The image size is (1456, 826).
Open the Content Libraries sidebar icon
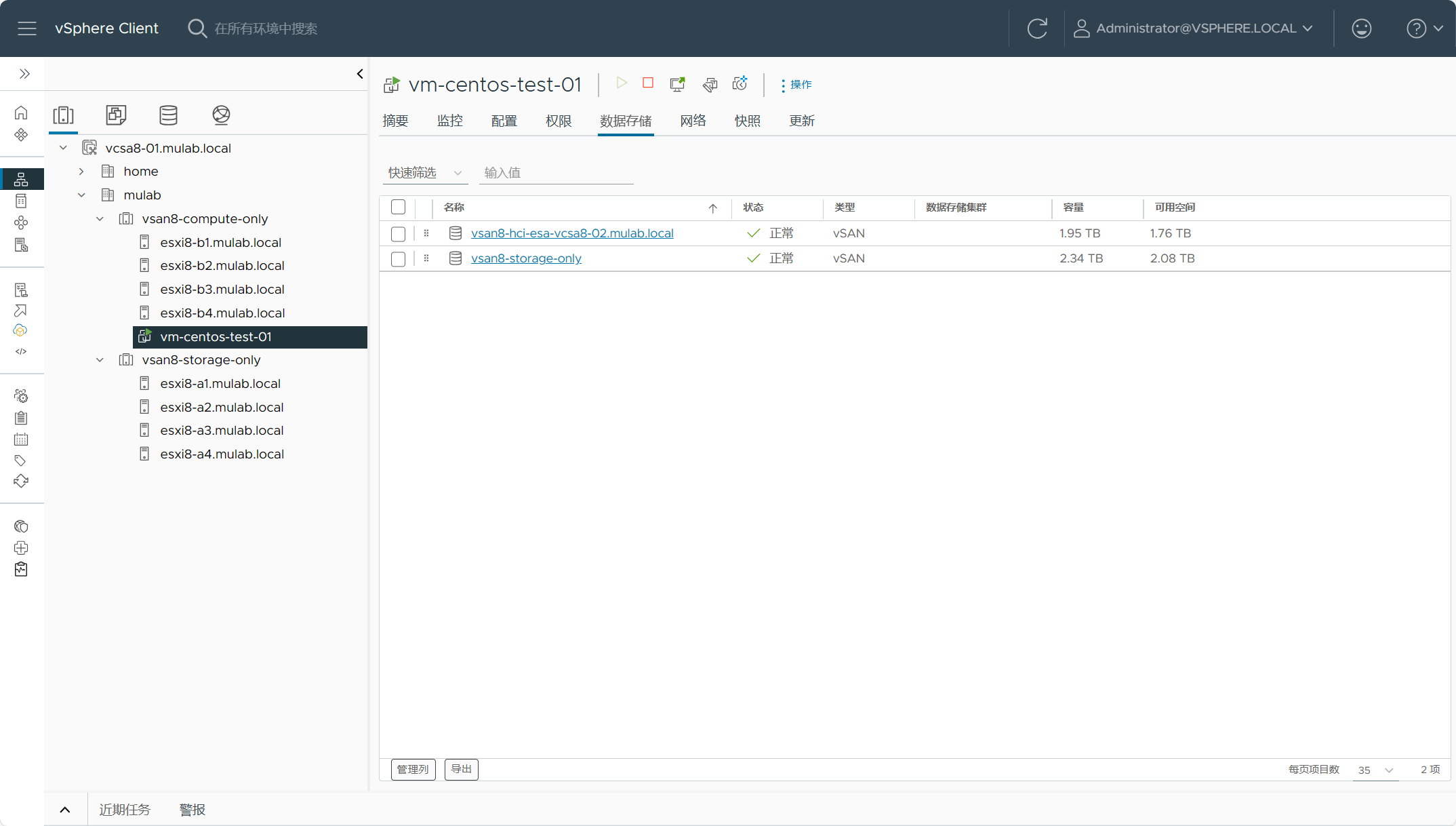click(x=21, y=201)
